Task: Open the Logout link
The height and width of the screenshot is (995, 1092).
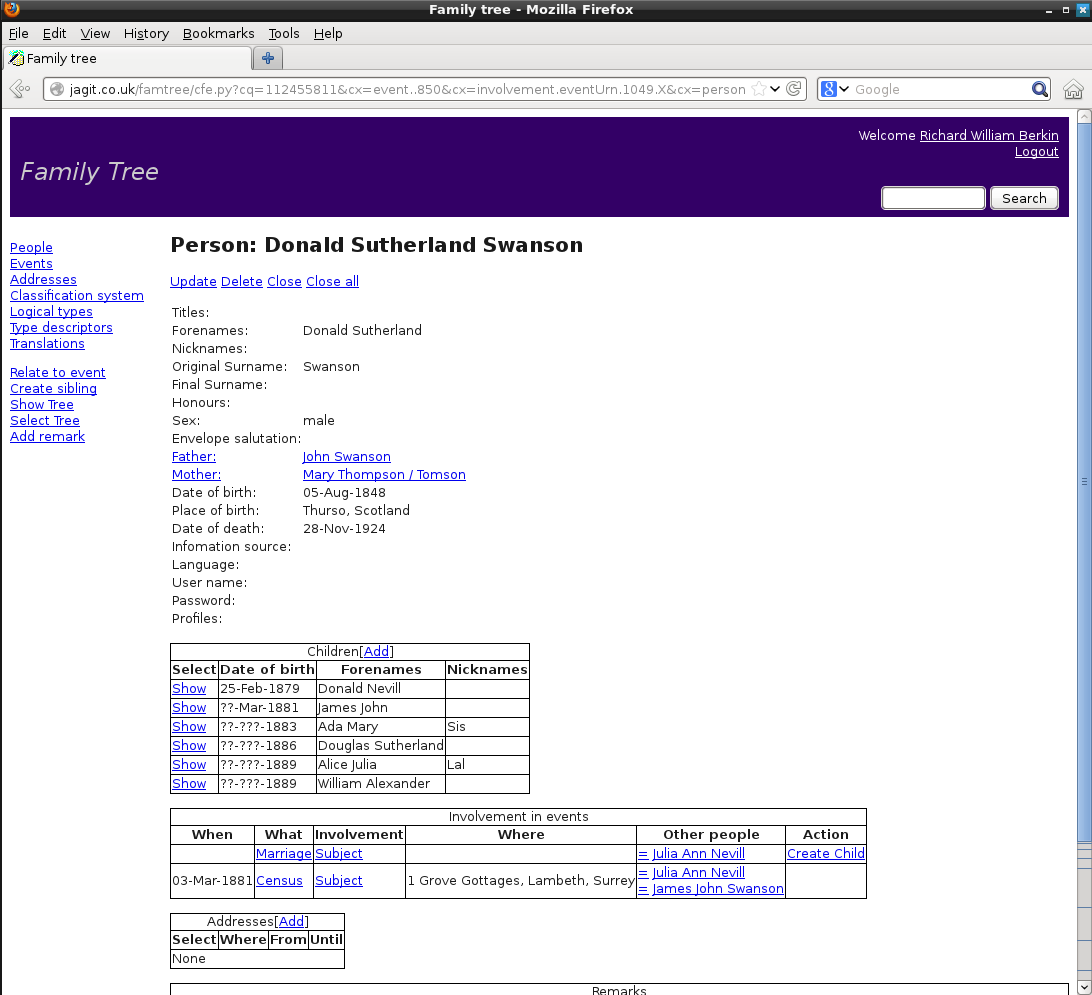Action: (1036, 151)
